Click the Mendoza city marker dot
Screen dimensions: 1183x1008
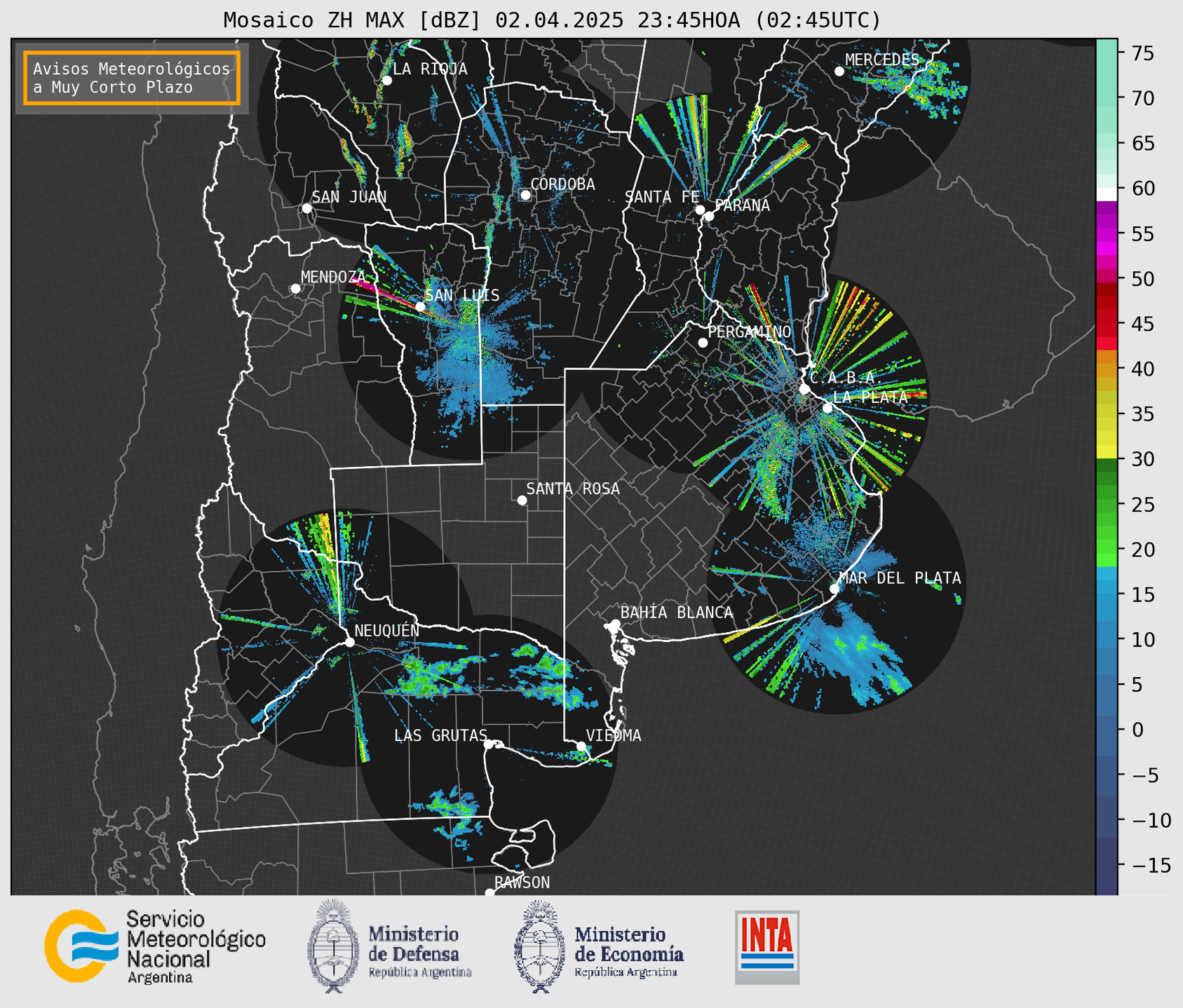[x=295, y=289]
